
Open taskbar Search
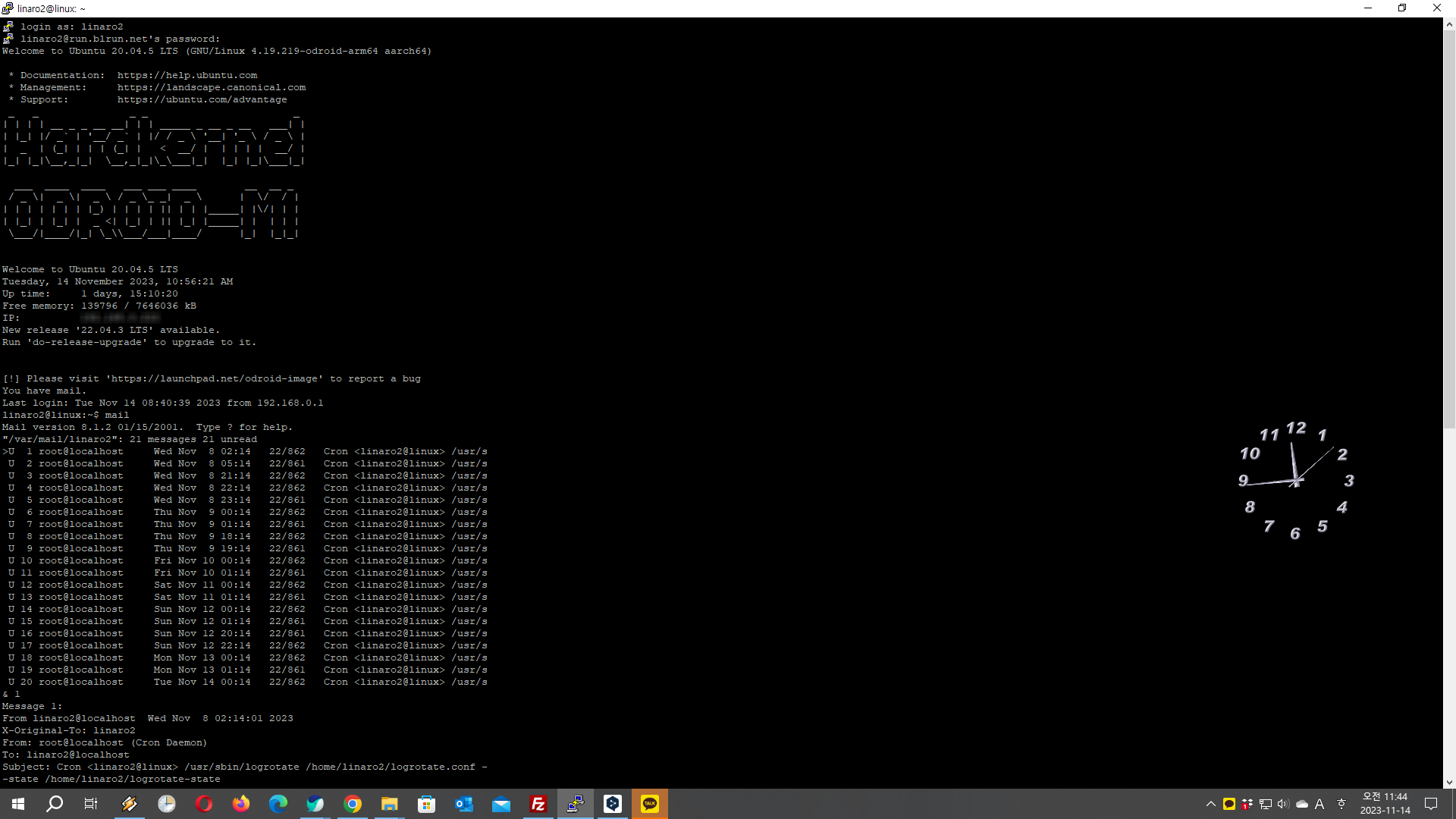[55, 804]
